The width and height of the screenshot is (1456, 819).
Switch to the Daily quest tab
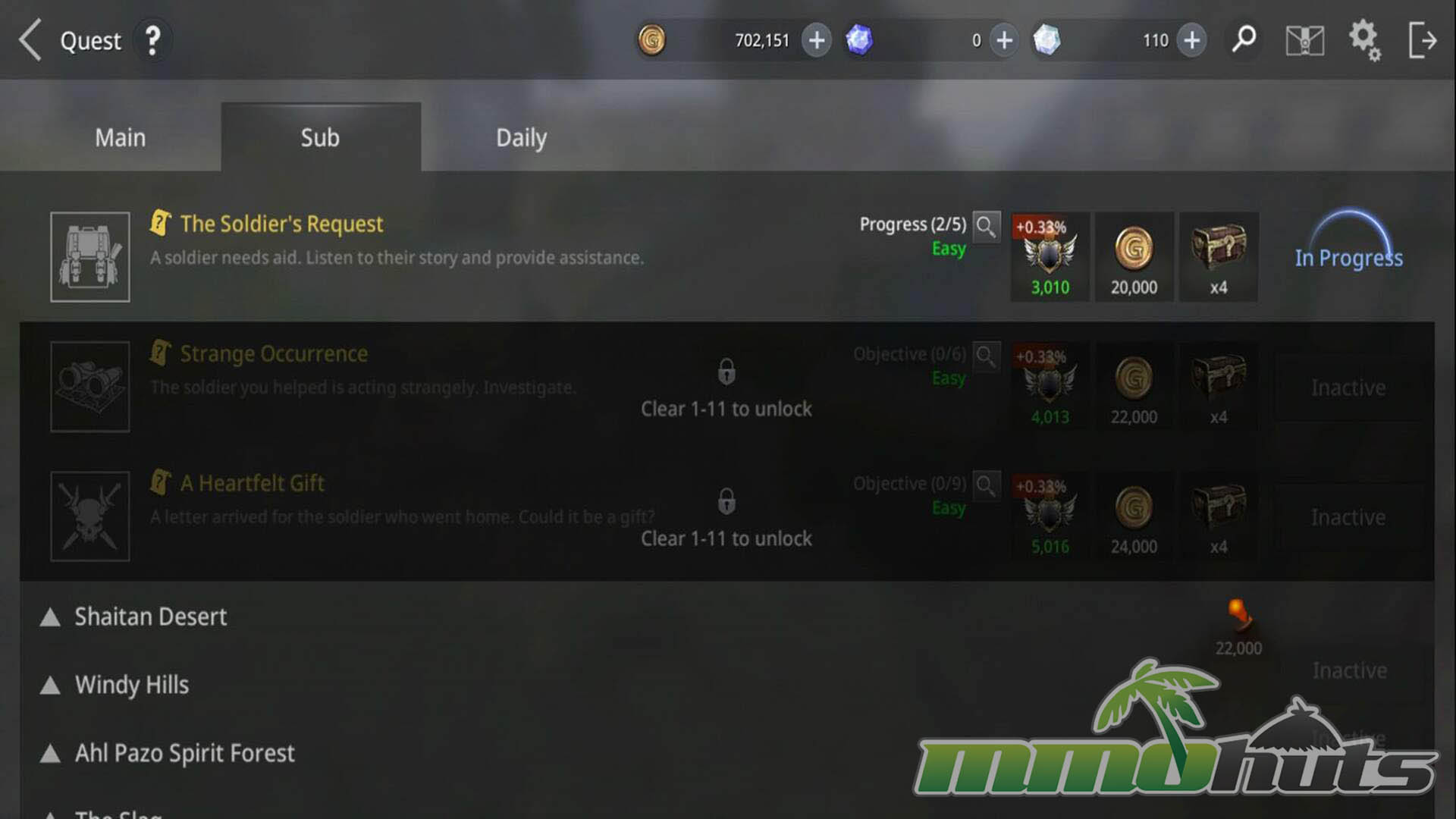pyautogui.click(x=521, y=137)
